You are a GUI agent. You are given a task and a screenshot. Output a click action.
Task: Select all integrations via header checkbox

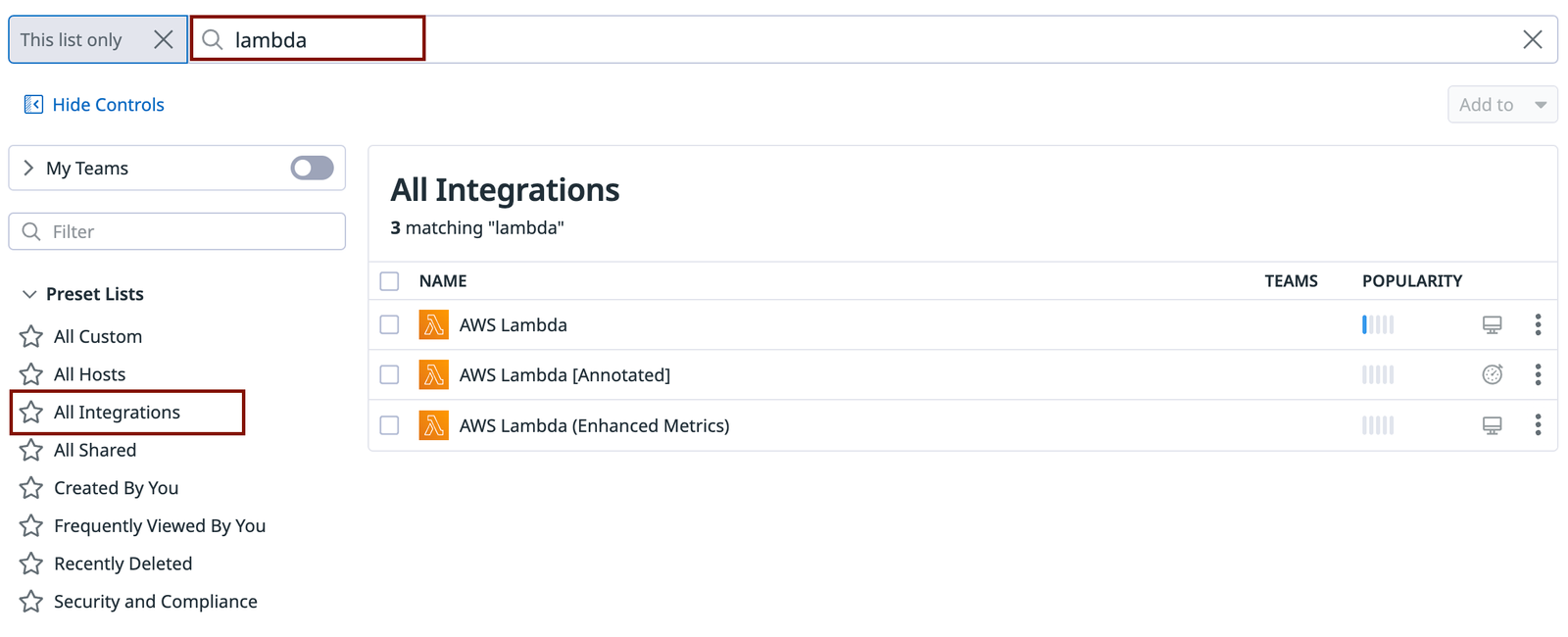(x=389, y=280)
